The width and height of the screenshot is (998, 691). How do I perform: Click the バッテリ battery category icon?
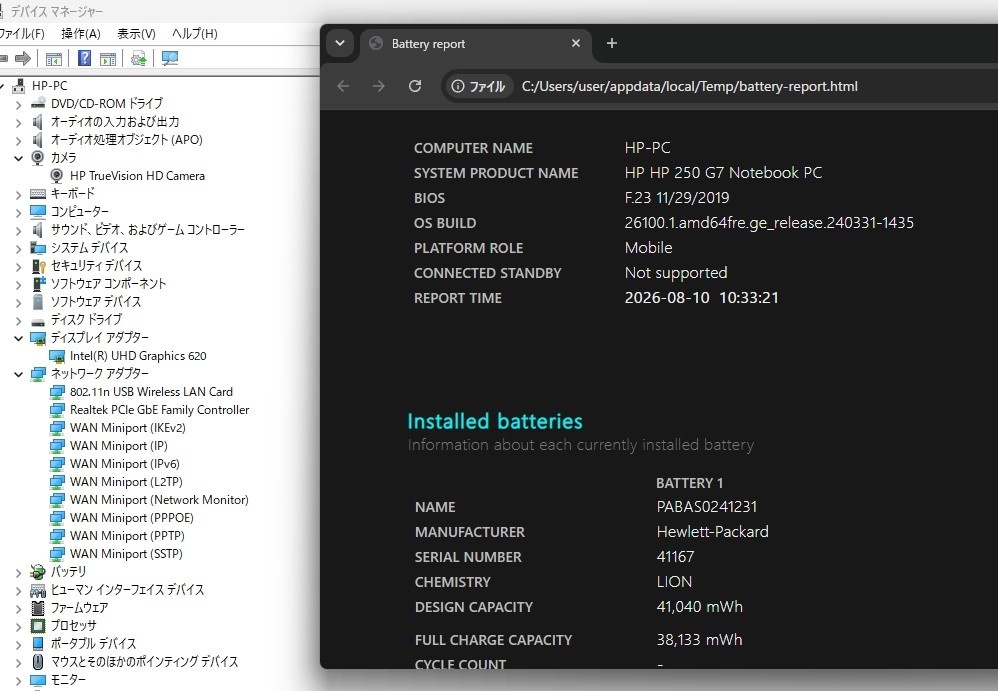(38, 572)
